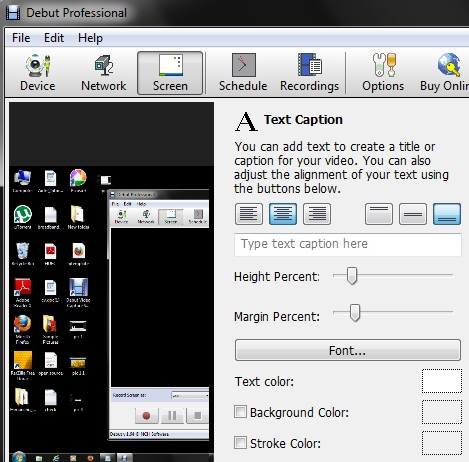
Task: Select the Network camera source
Action: coord(104,73)
